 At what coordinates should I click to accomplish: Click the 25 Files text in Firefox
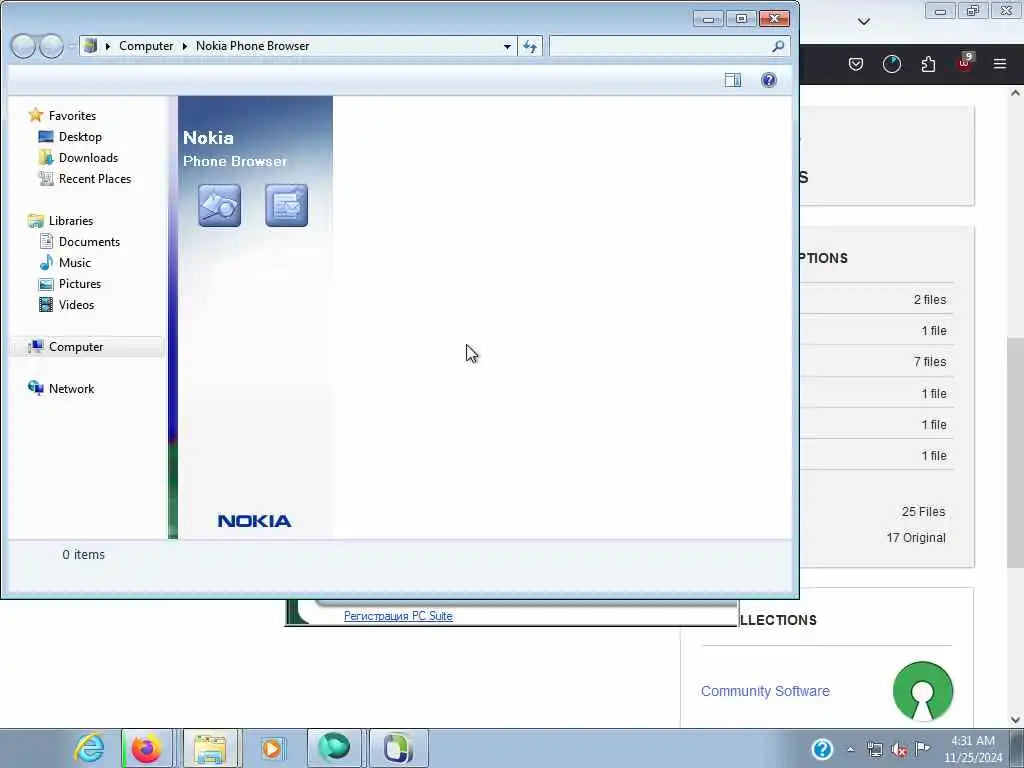923,511
